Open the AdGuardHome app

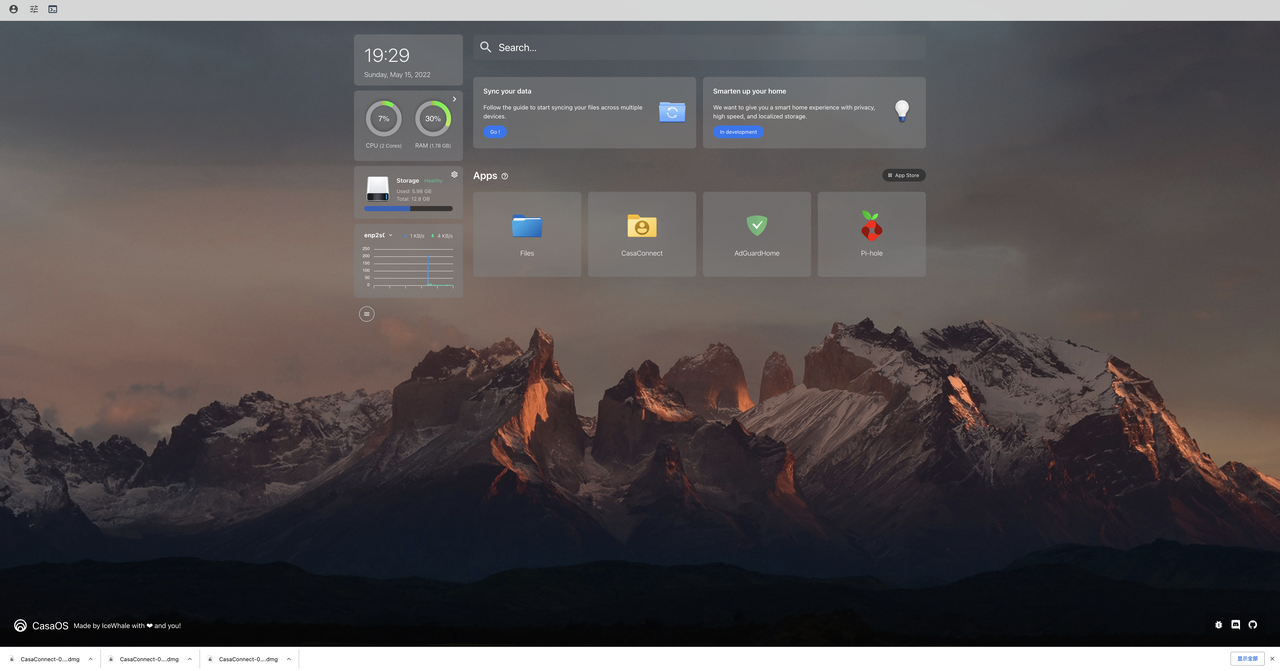[x=757, y=234]
